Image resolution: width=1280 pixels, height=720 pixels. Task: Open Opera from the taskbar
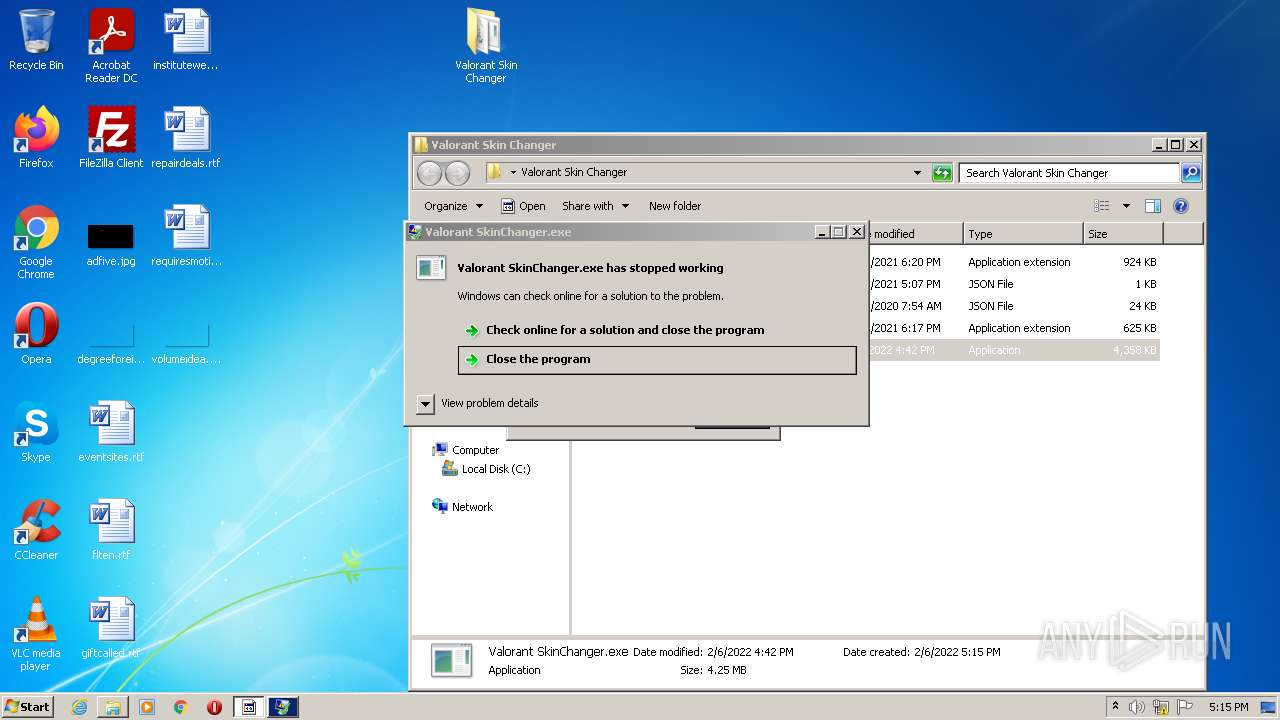[214, 707]
